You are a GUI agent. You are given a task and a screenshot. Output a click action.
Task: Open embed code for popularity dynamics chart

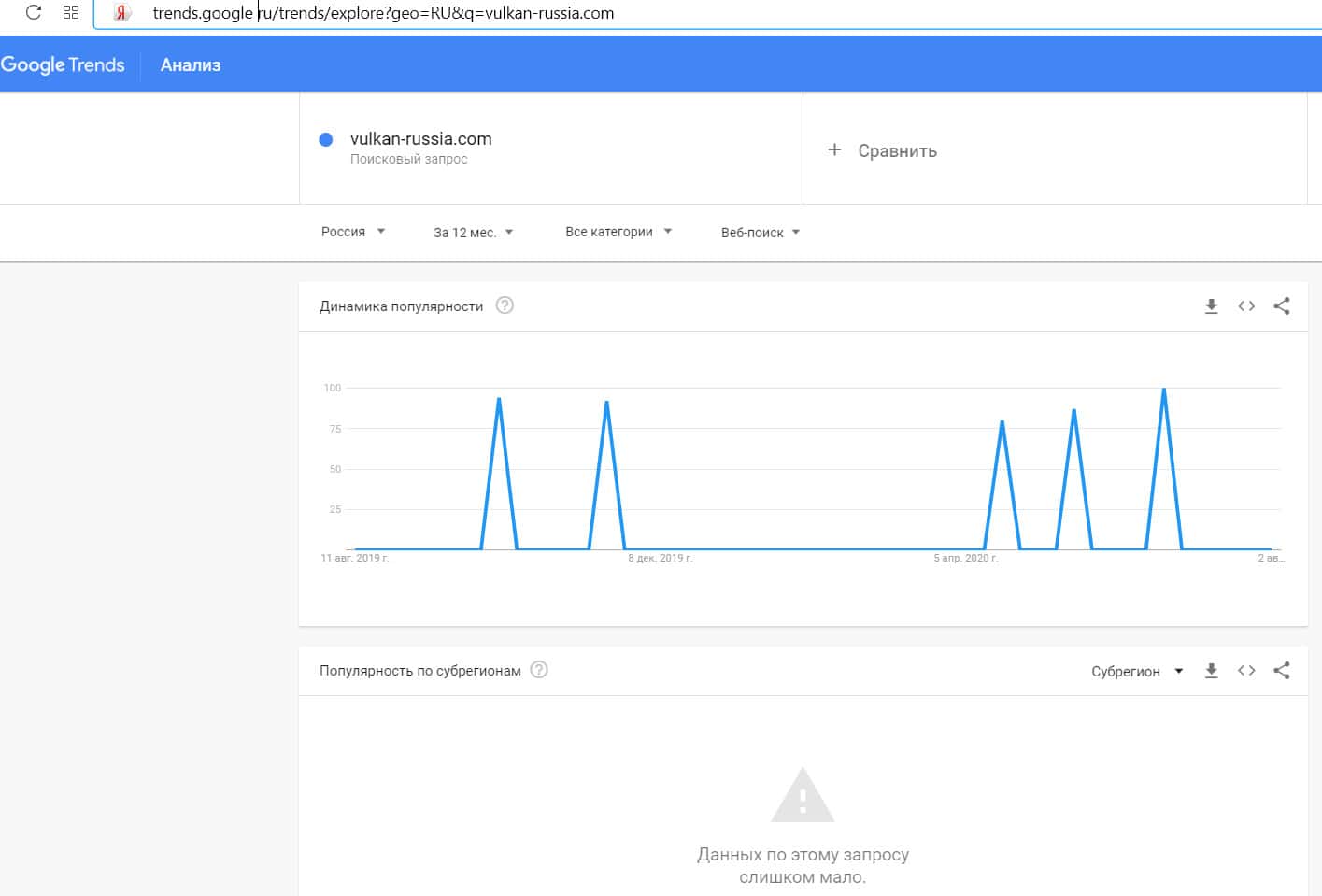[1246, 306]
